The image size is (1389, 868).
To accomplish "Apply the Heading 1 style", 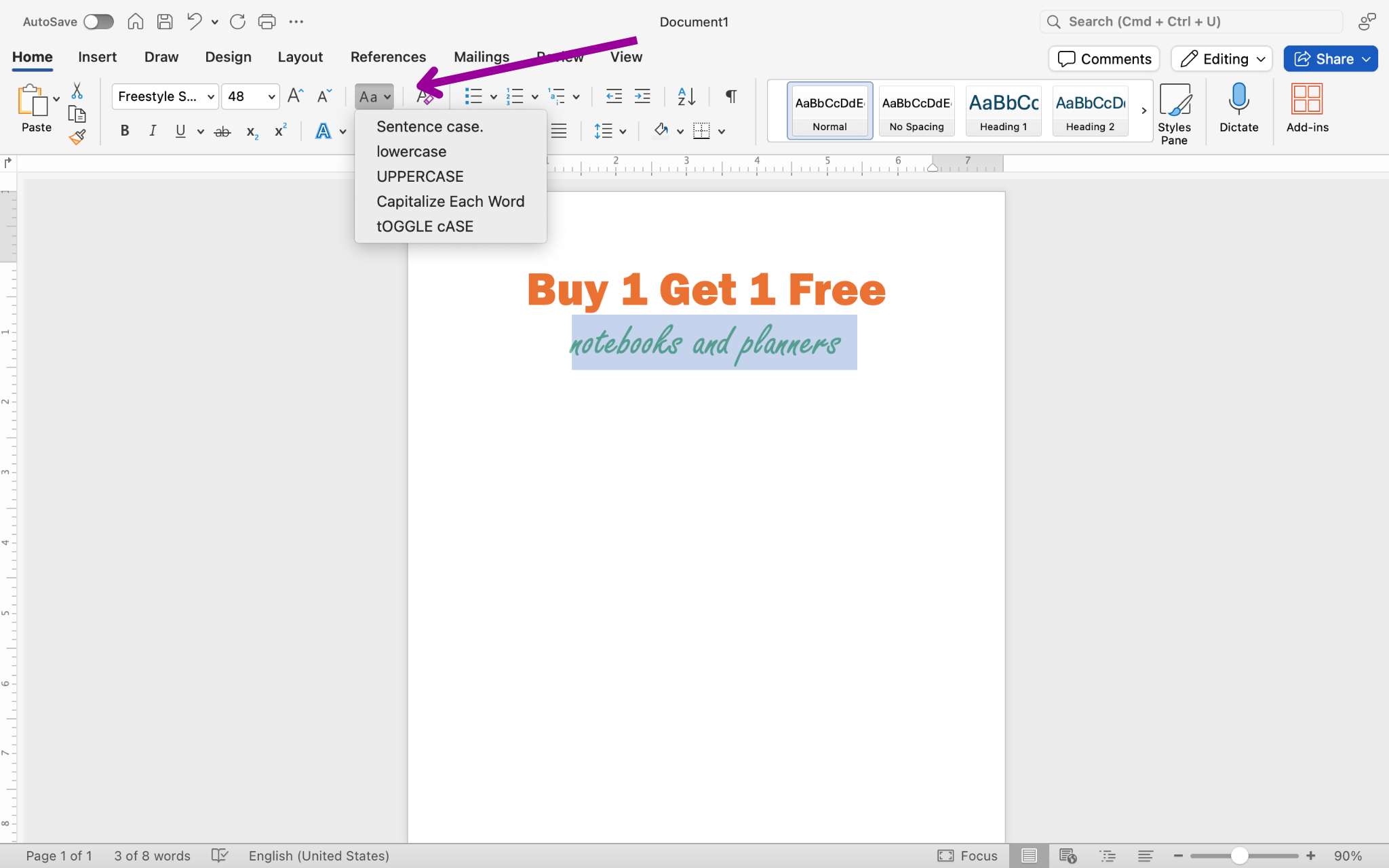I will coord(1003,111).
